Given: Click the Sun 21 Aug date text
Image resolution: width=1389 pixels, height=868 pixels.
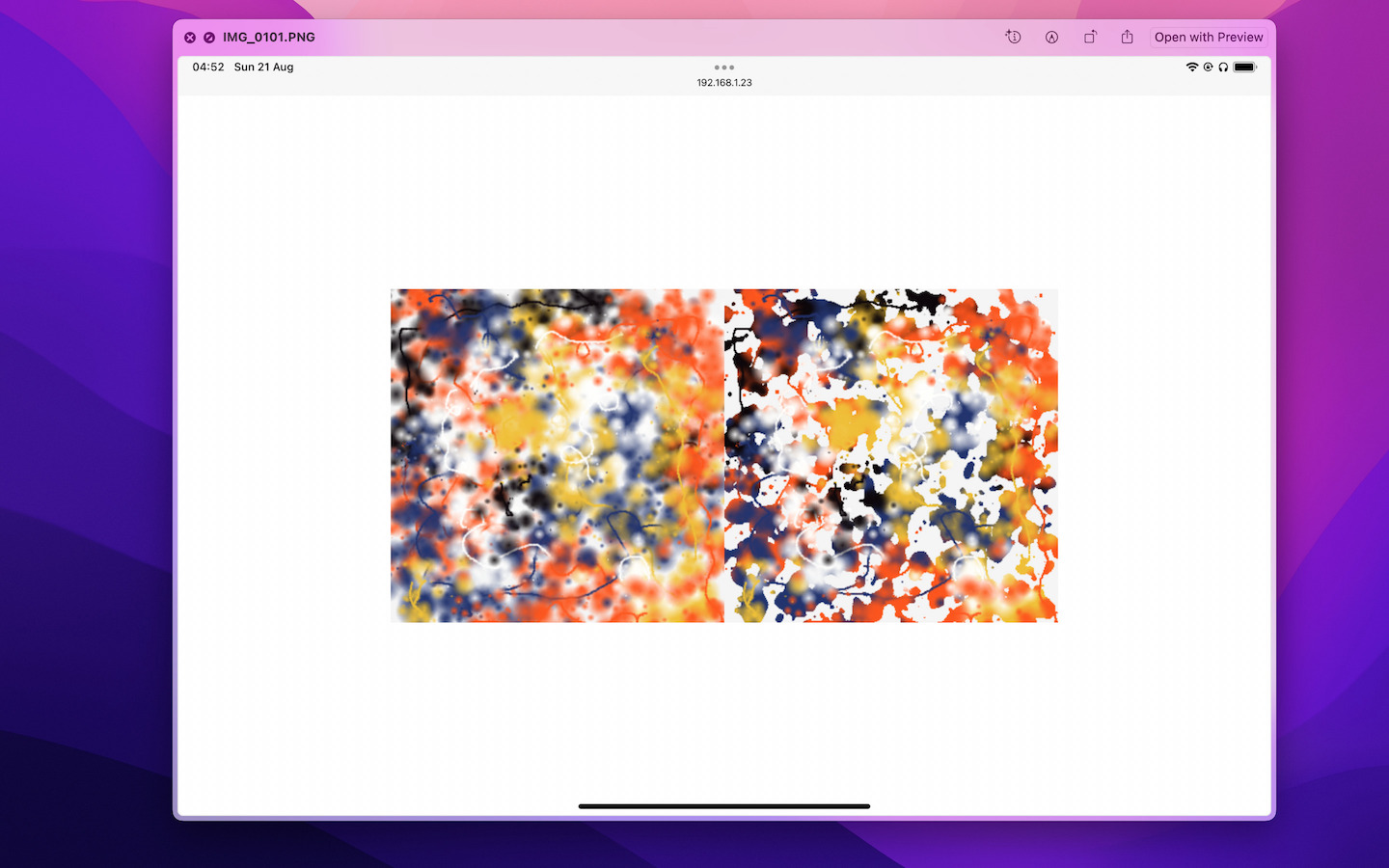Looking at the screenshot, I should click(x=263, y=68).
